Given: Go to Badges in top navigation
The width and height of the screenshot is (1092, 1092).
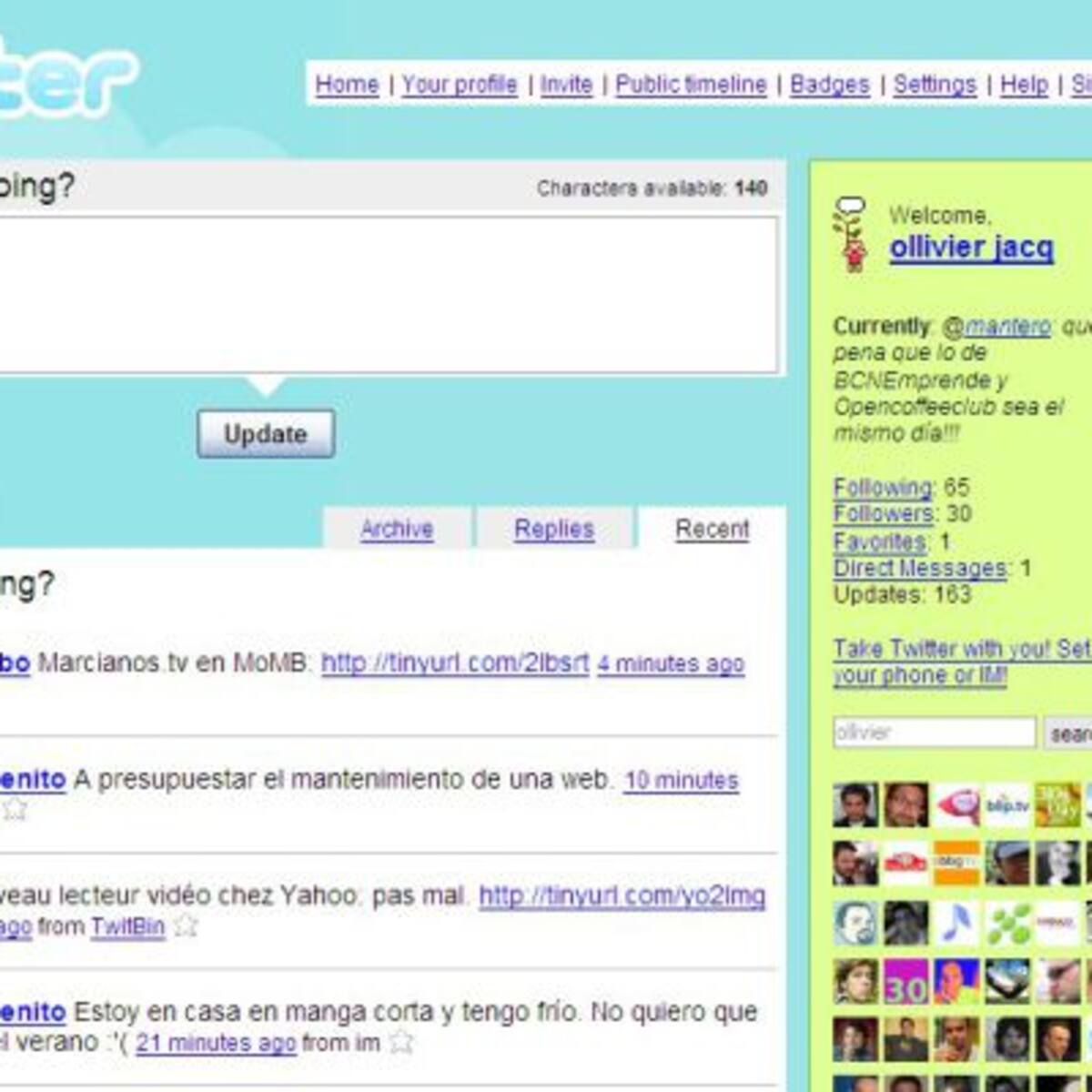Looking at the screenshot, I should 830,84.
